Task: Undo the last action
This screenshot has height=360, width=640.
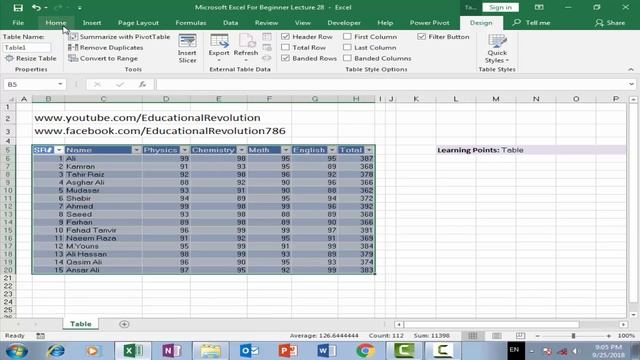Action: 36,7
